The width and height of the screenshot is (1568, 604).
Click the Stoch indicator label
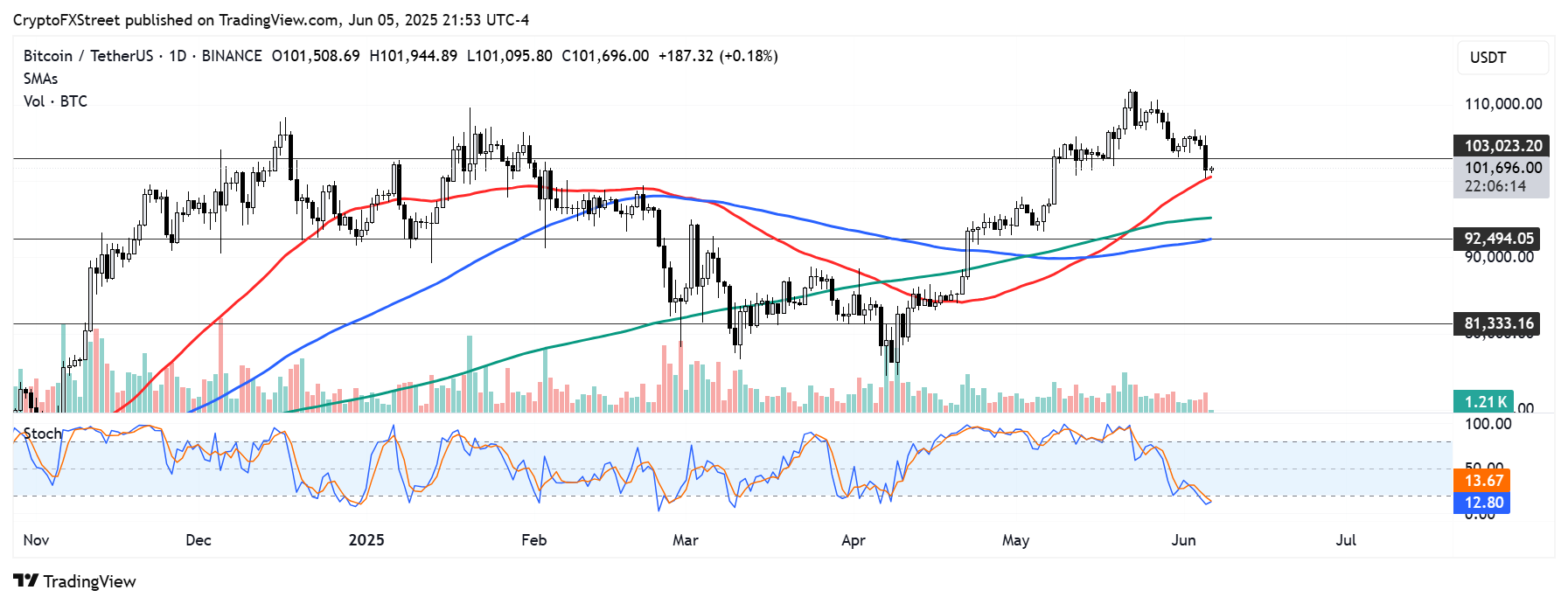tap(42, 434)
